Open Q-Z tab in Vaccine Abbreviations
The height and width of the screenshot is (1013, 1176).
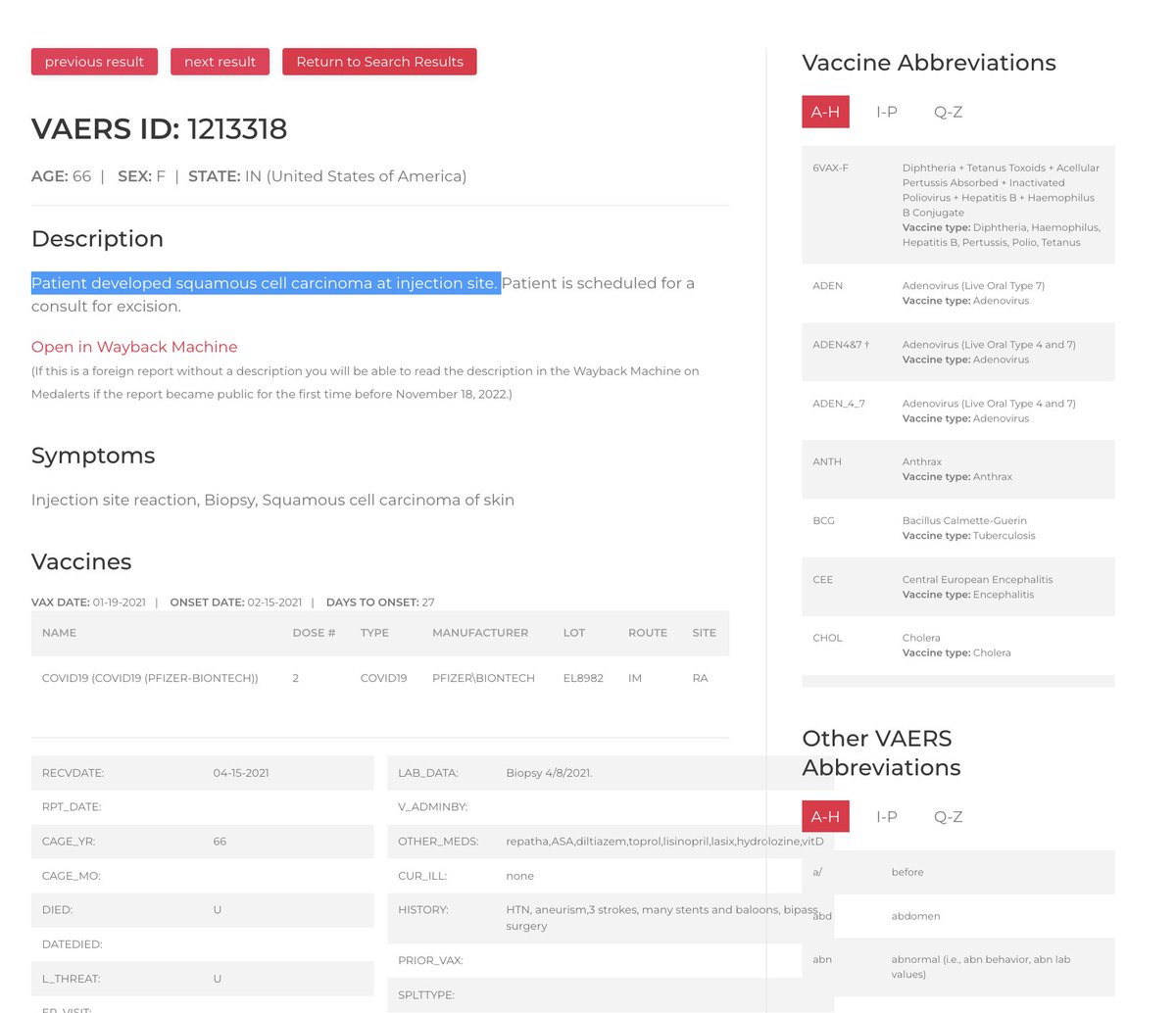(x=948, y=112)
